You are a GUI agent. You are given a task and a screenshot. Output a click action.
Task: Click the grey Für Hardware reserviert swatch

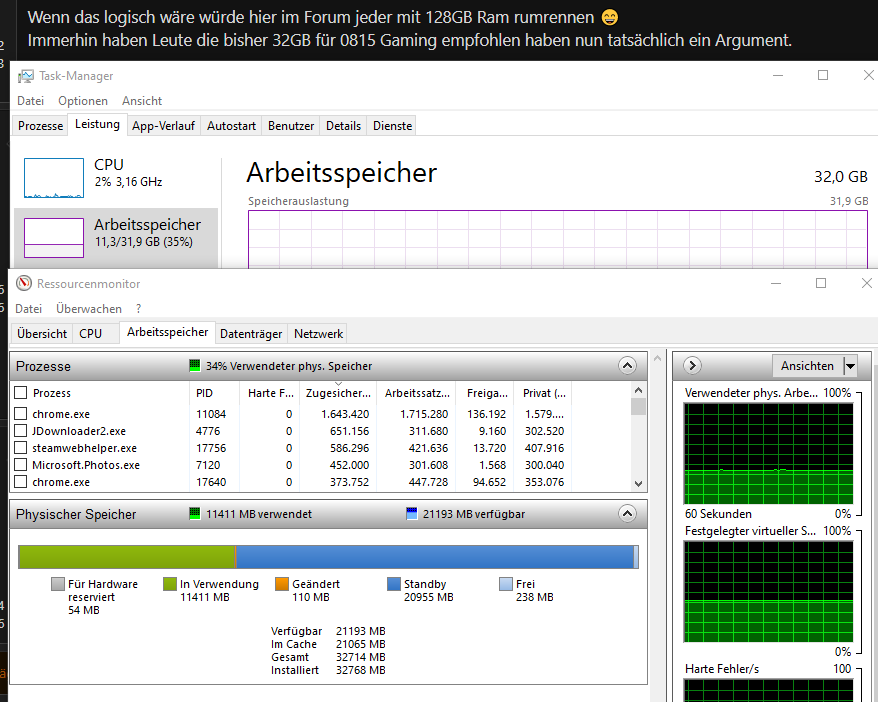pos(58,584)
